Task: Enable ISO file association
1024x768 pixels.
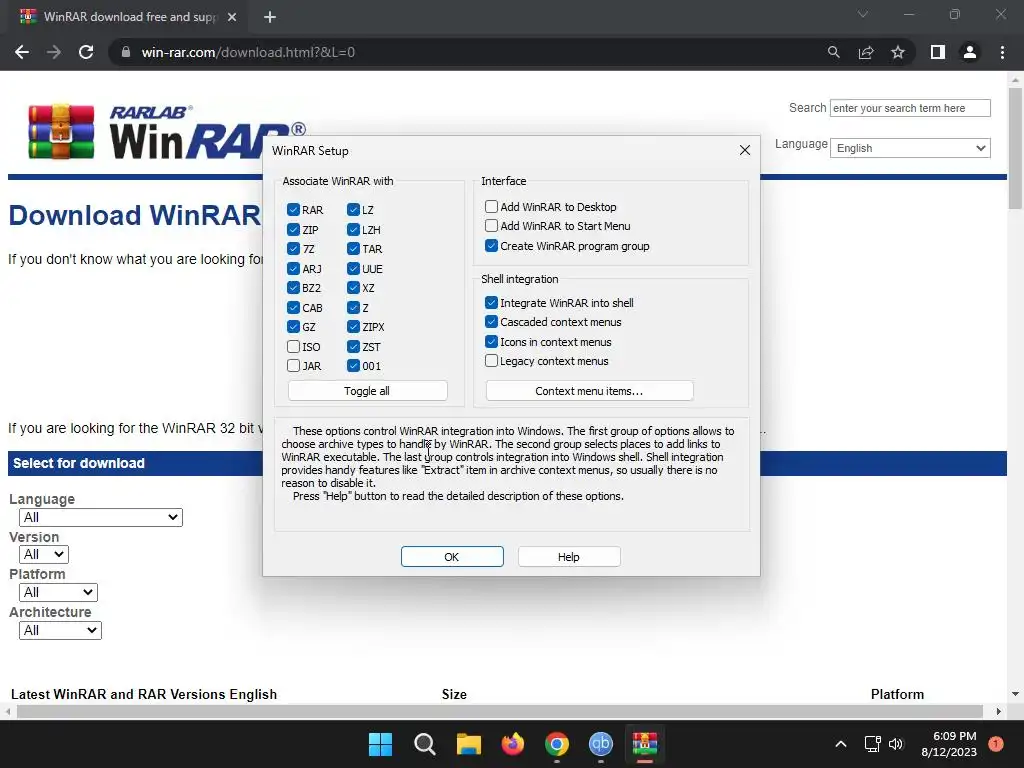Action: coord(293,346)
